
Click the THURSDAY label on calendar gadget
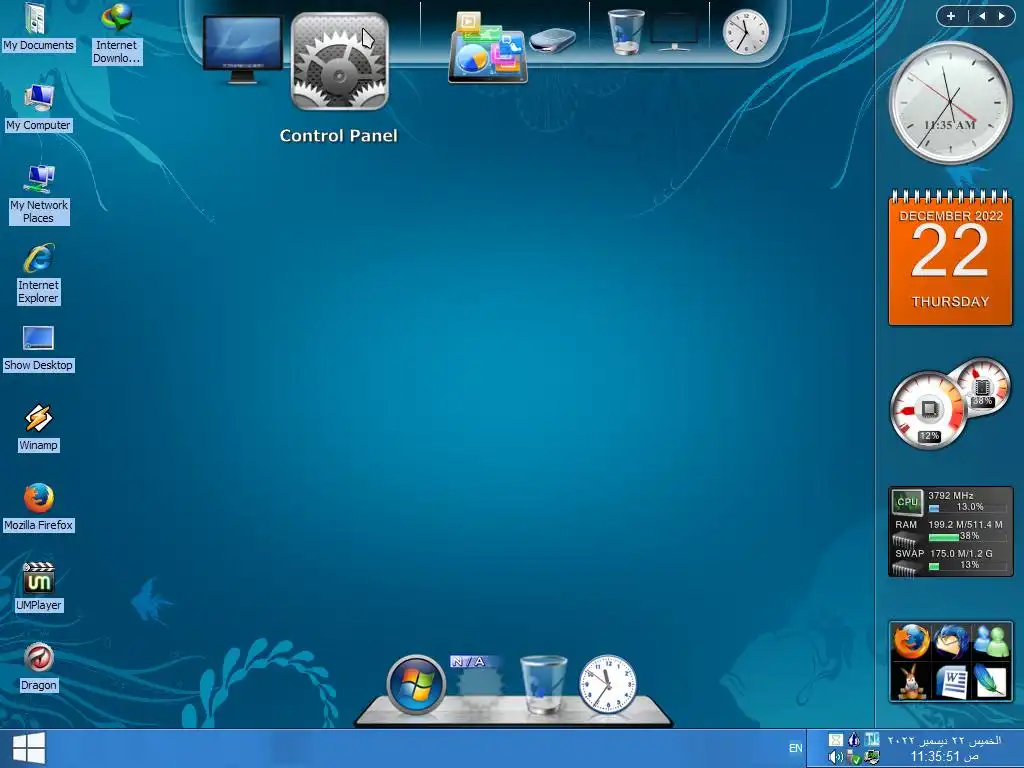pos(950,302)
